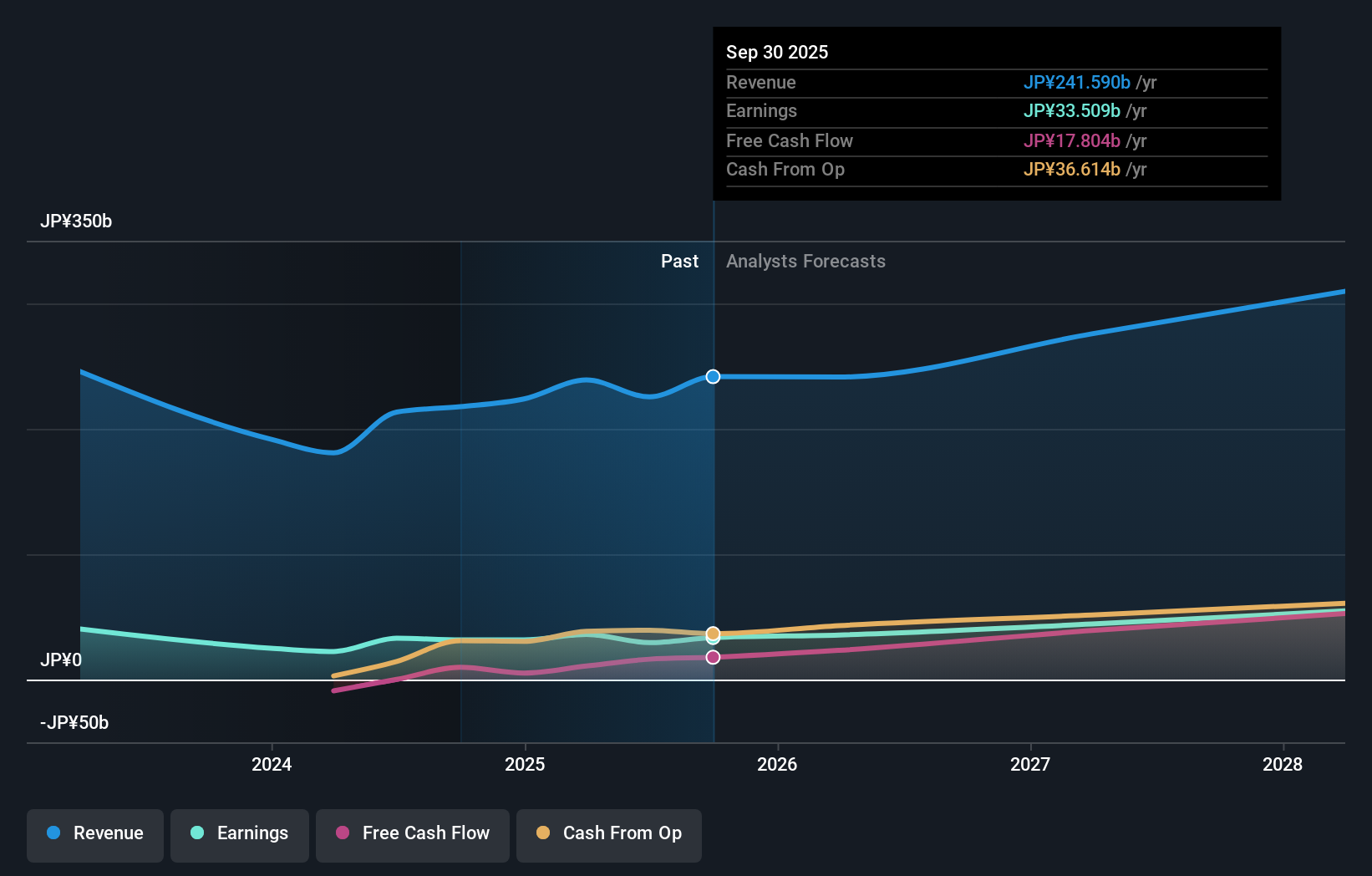
Task: Click the JP¥241.590b Revenue value link
Action: pyautogui.click(x=1078, y=83)
